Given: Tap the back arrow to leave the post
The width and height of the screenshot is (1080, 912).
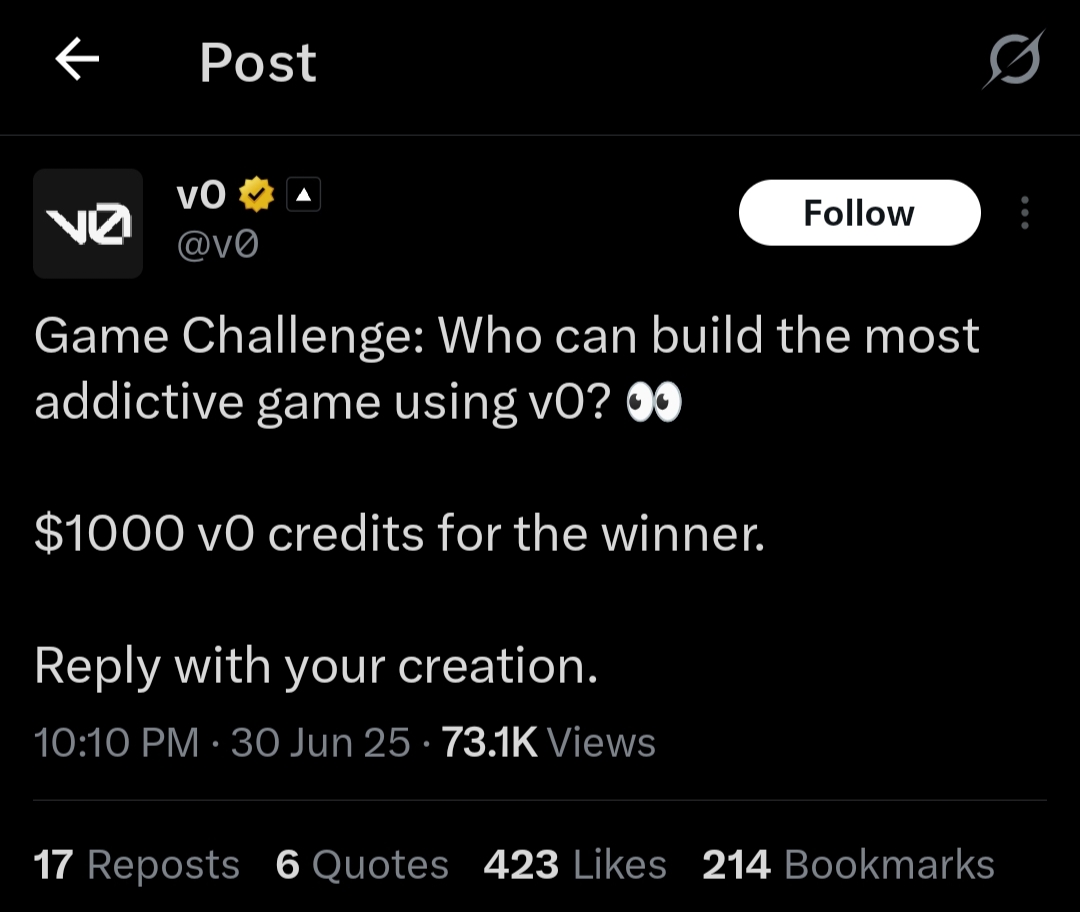Looking at the screenshot, I should [x=77, y=62].
